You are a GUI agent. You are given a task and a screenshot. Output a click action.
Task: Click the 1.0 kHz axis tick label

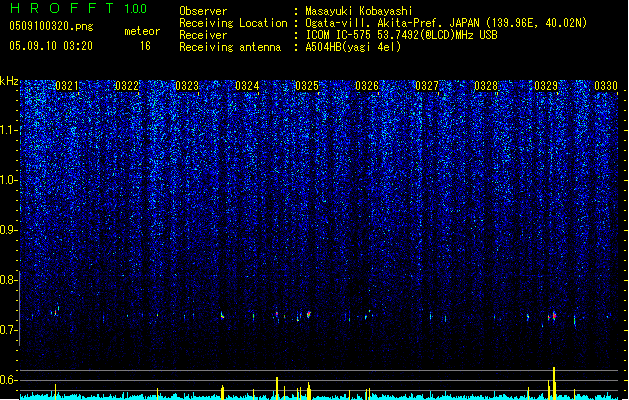tap(8, 180)
